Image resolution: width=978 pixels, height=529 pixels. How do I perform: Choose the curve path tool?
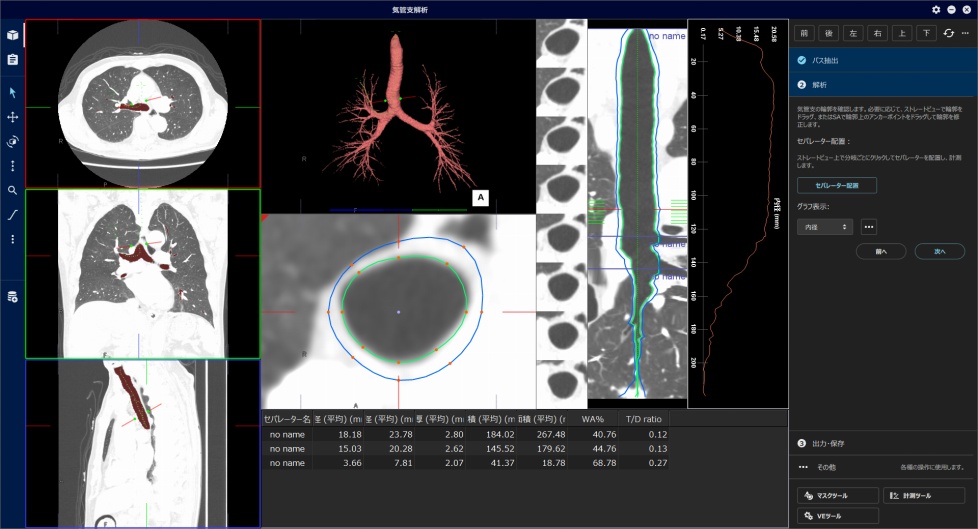click(x=13, y=215)
